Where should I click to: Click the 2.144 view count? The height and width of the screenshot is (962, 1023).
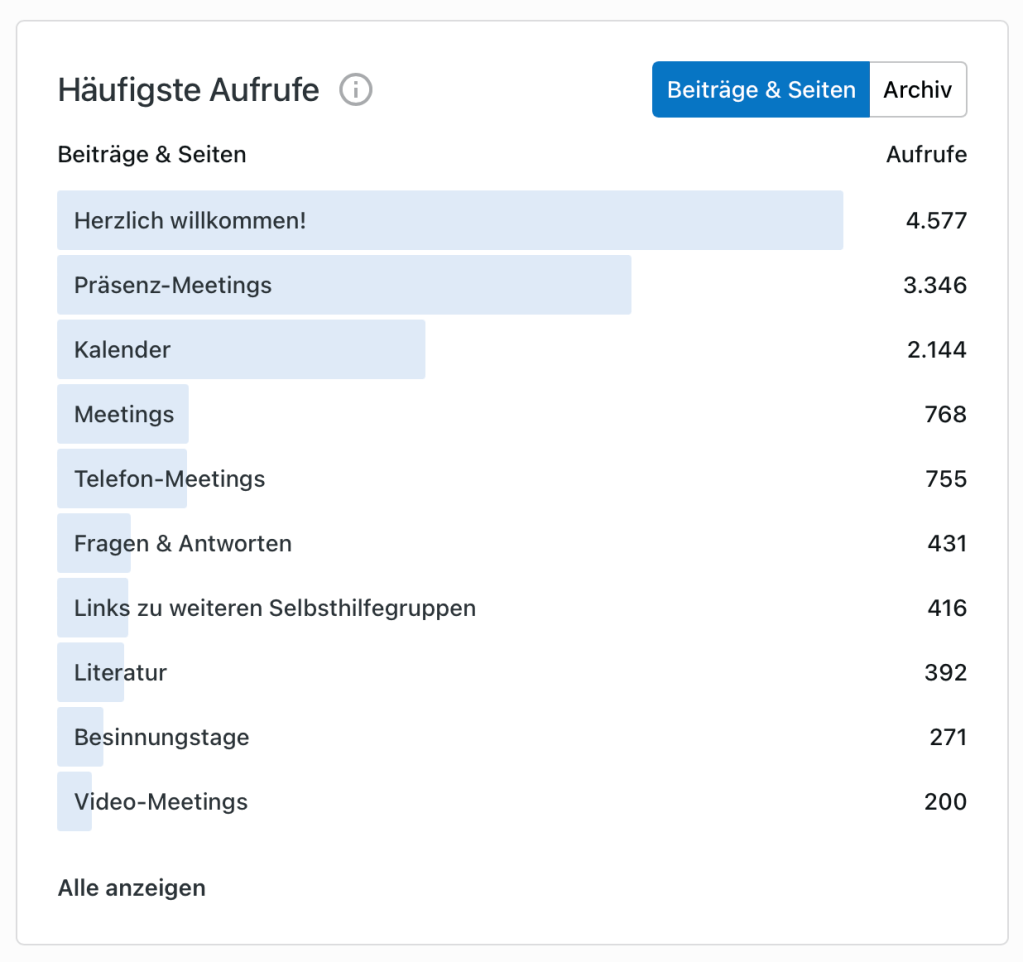click(x=935, y=350)
